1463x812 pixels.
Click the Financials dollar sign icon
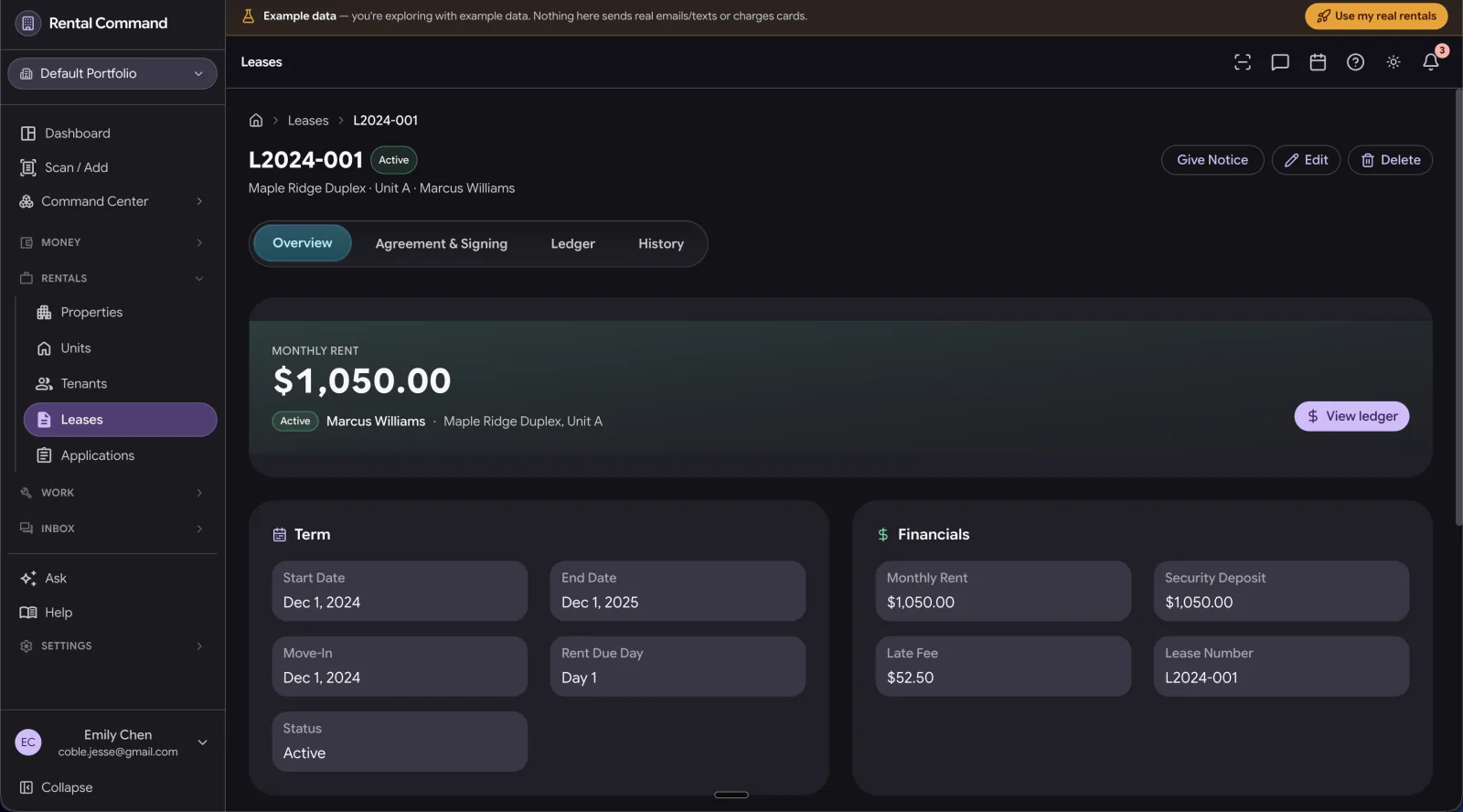coord(882,535)
